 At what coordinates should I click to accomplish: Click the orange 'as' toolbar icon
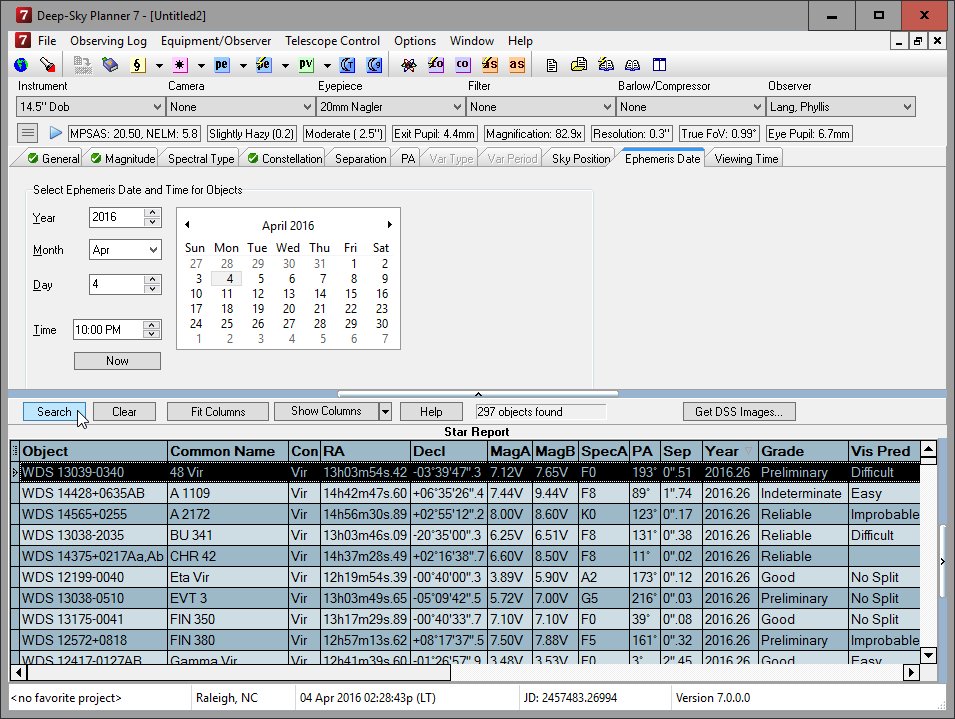516,65
